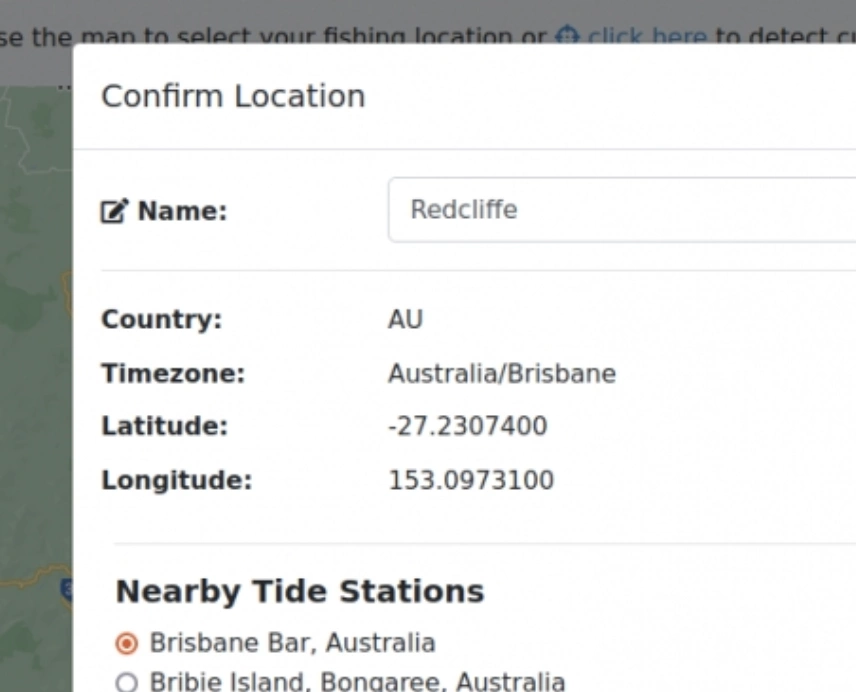The height and width of the screenshot is (692, 856).
Task: Select the Brisbane Bar, Australia radio button
Action: pyautogui.click(x=127, y=642)
